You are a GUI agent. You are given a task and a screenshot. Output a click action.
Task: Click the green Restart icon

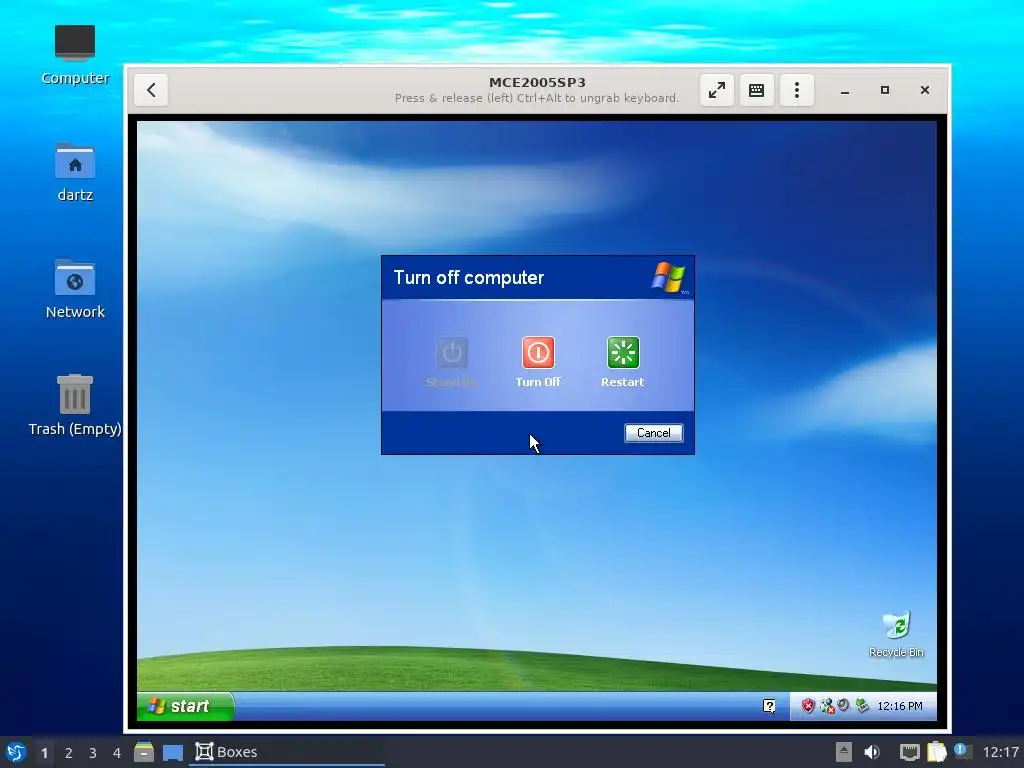[623, 353]
